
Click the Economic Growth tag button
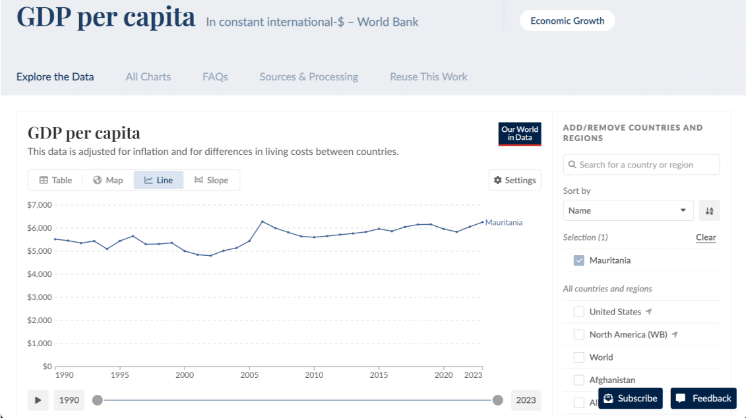[567, 20]
